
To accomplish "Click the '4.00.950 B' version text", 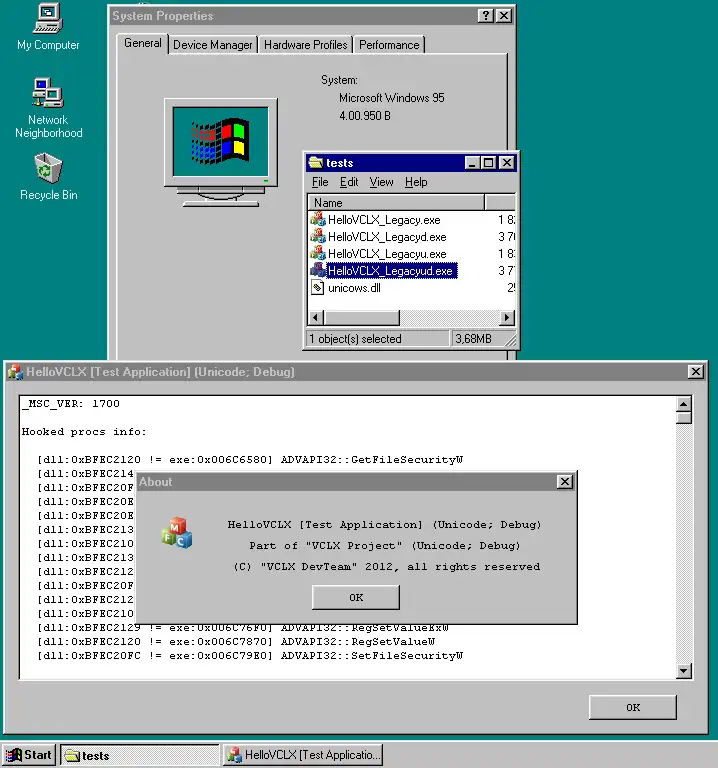I will (365, 116).
